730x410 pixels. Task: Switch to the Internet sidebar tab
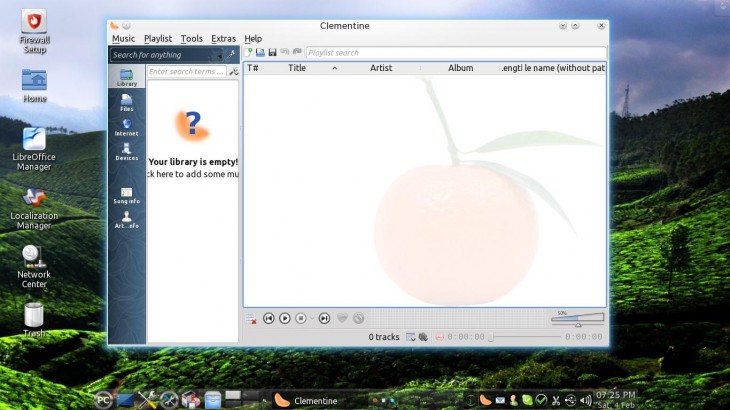point(127,127)
